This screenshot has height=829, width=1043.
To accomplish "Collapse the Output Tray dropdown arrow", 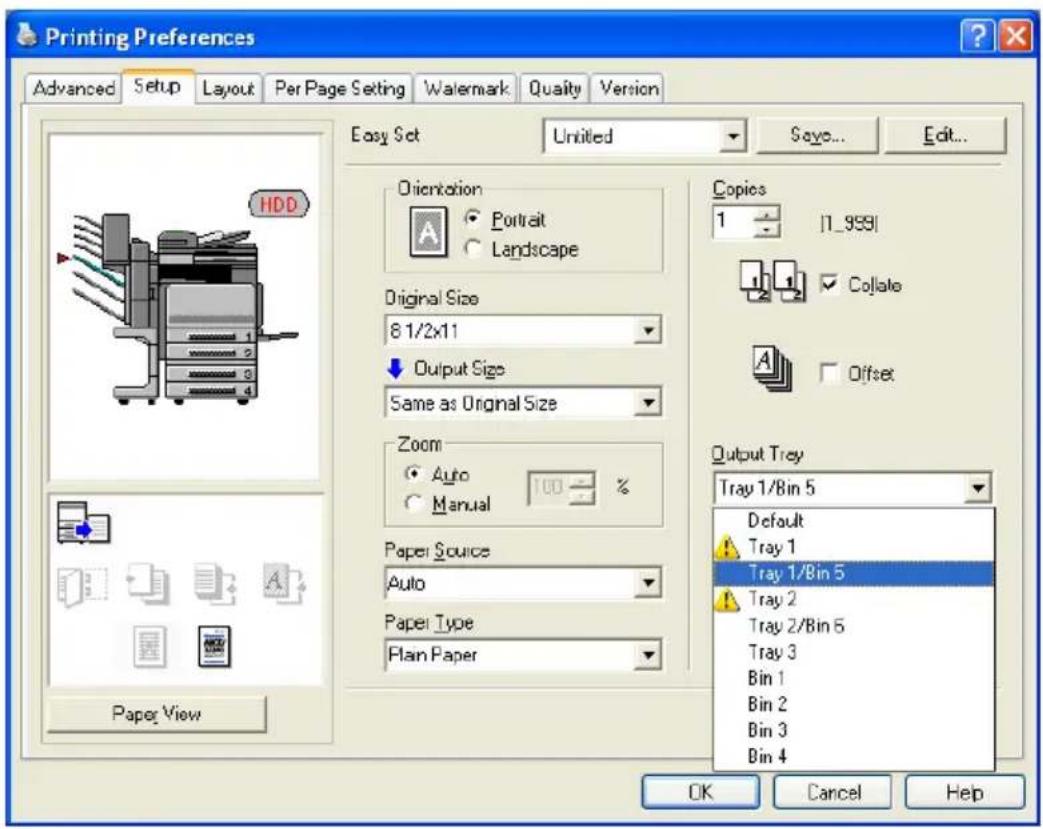I will [977, 488].
